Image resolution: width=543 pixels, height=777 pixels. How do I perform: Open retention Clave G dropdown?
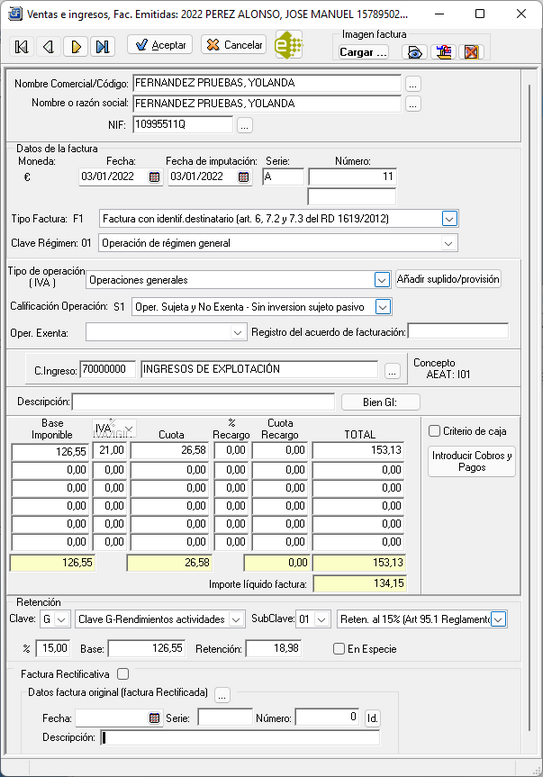pyautogui.click(x=61, y=619)
